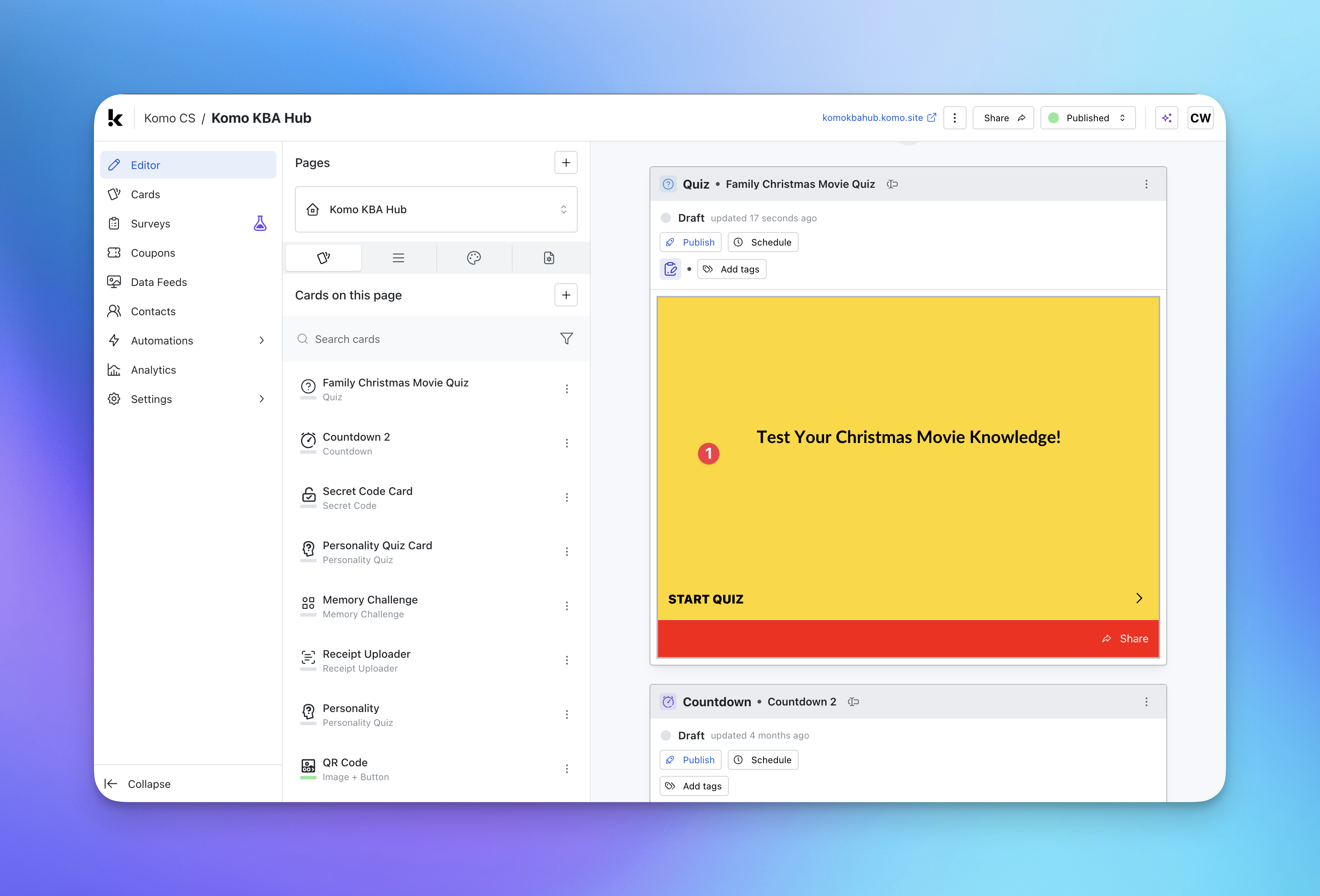Click the rename icon next to Family Christmas Movie Quiz

pos(892,184)
